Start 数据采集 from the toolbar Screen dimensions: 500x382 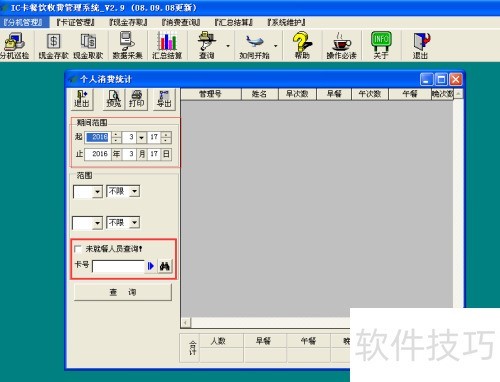[x=127, y=46]
